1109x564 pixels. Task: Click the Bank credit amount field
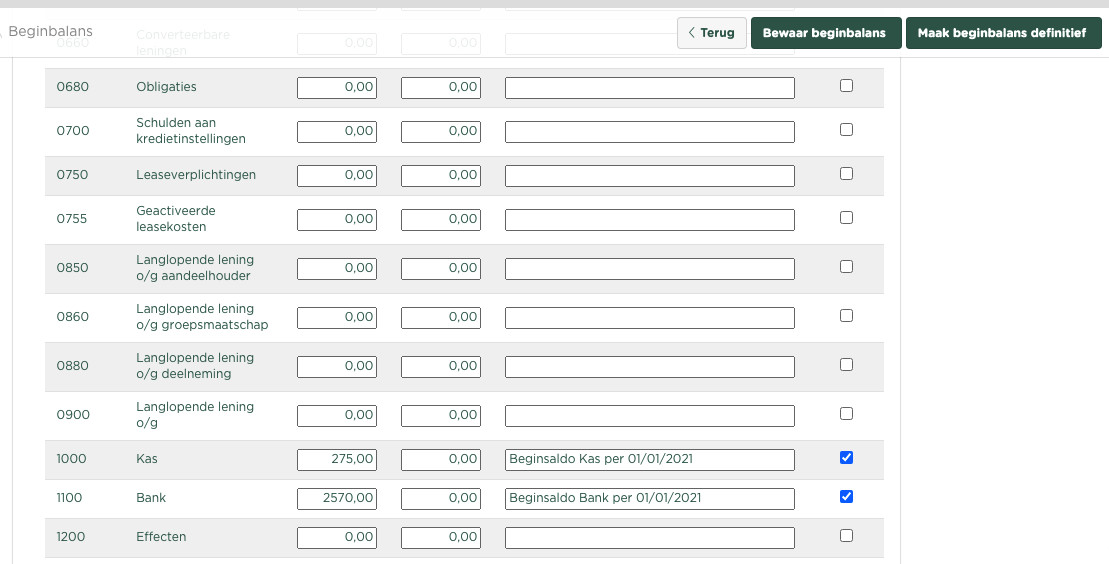(441, 498)
